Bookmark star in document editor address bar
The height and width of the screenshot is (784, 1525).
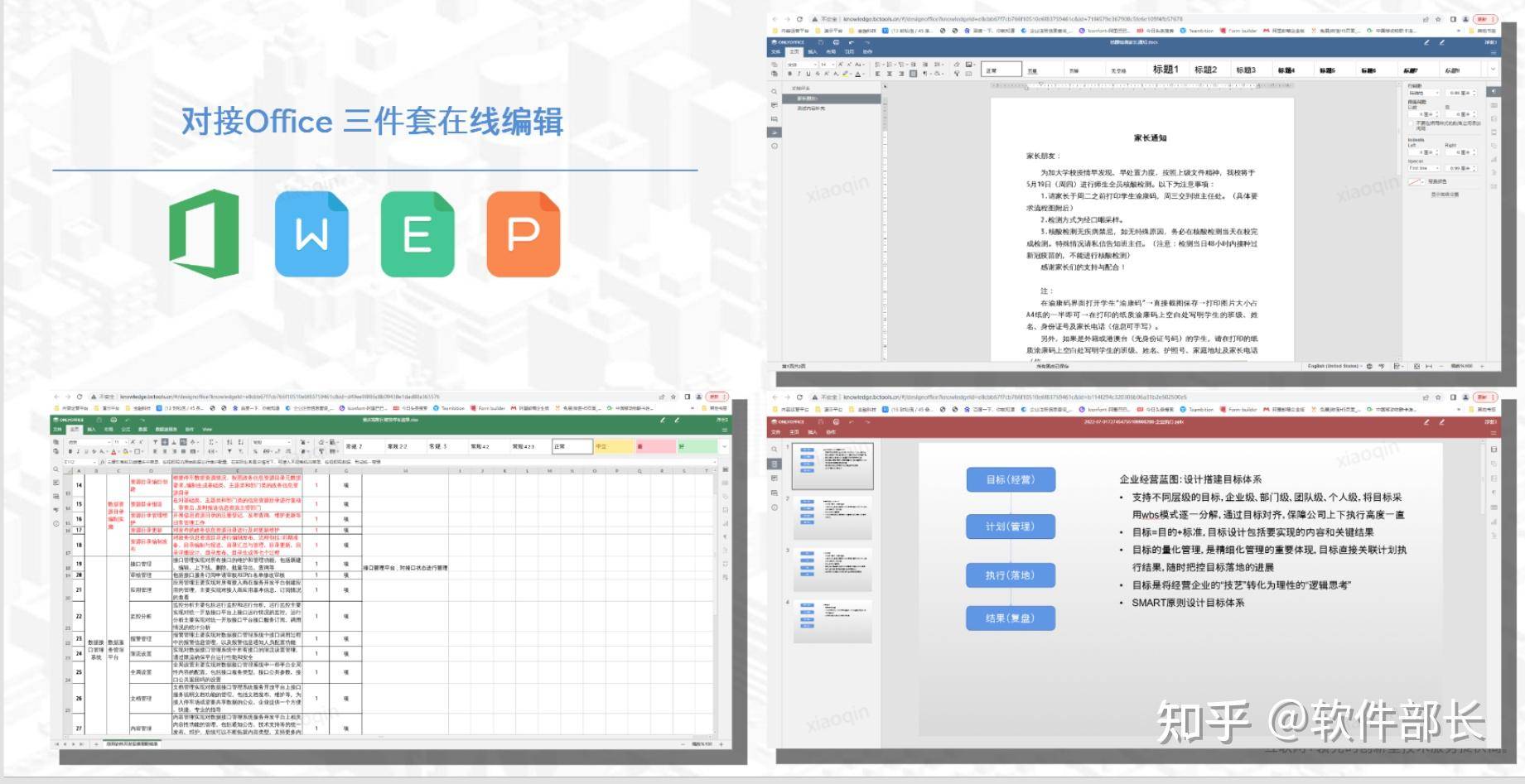pos(1439,18)
